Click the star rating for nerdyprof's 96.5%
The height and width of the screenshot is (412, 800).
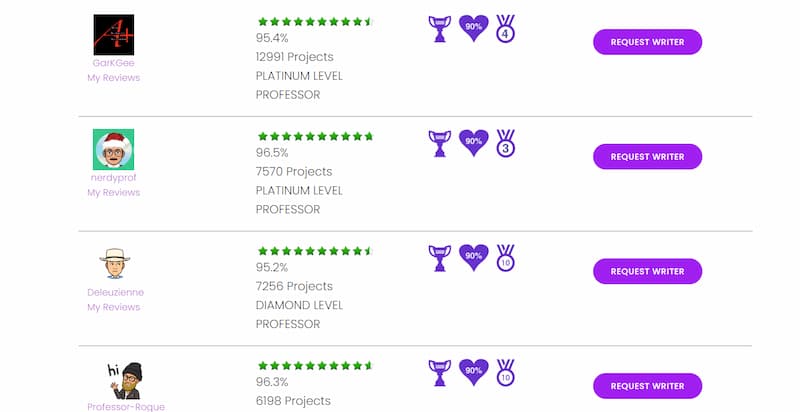pos(315,136)
